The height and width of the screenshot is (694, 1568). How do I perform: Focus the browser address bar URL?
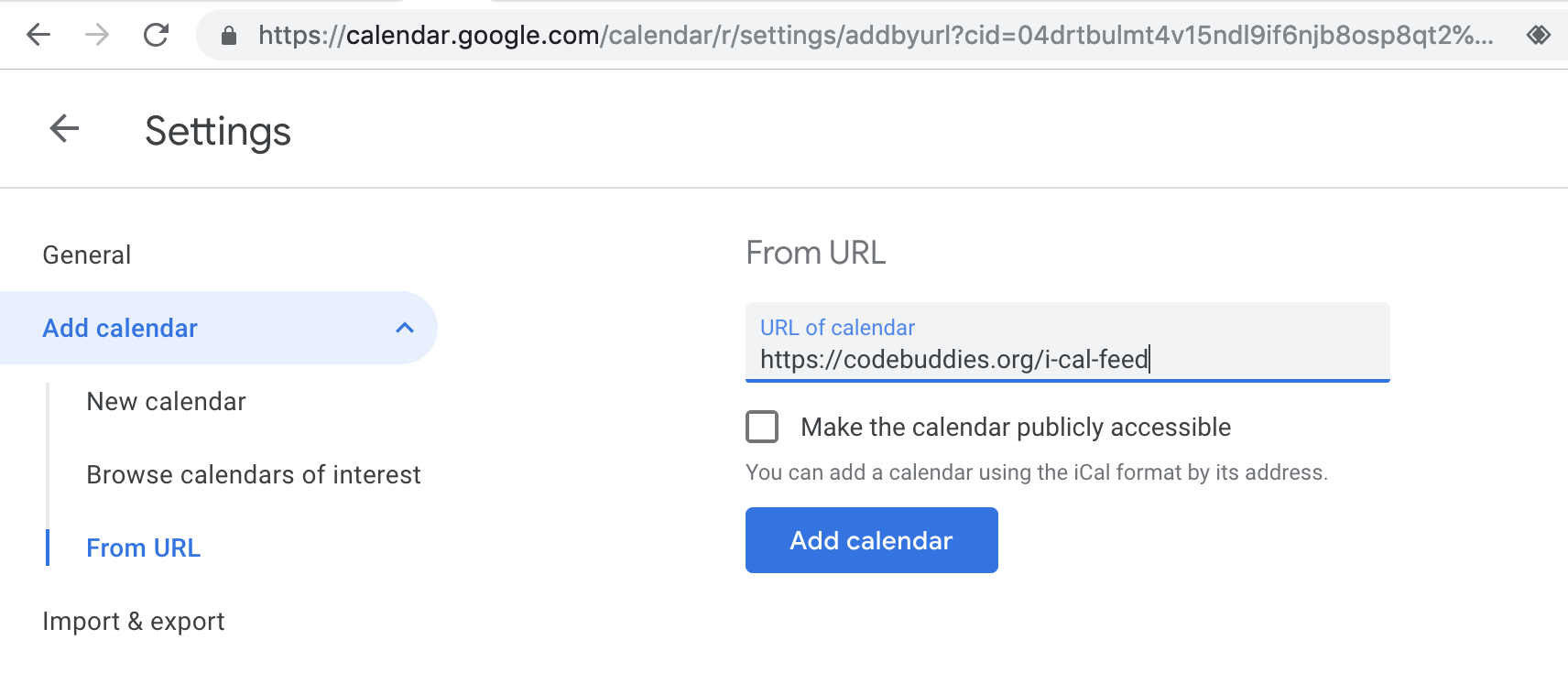click(x=875, y=35)
